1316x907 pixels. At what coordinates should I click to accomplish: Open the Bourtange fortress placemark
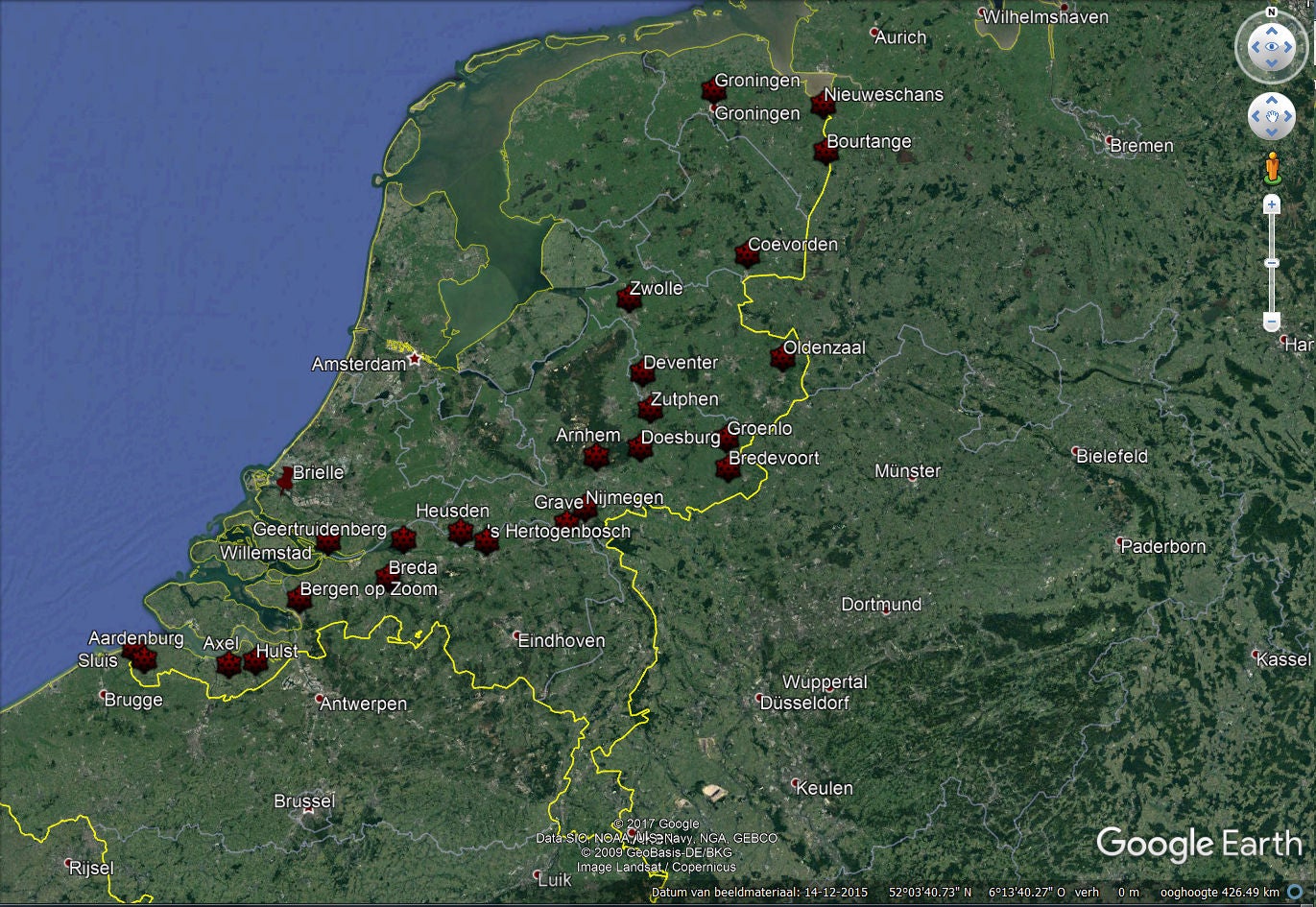coord(825,152)
